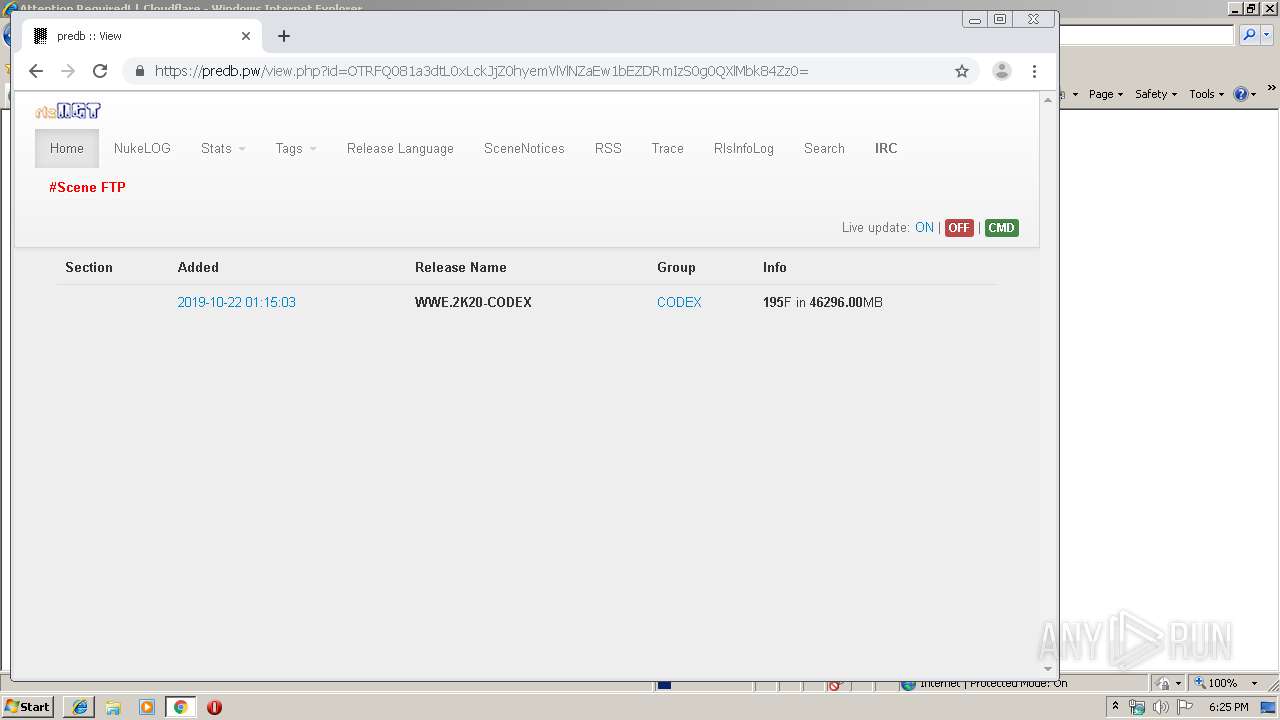The image size is (1280, 720).
Task: Open the Trace page
Action: [x=668, y=148]
